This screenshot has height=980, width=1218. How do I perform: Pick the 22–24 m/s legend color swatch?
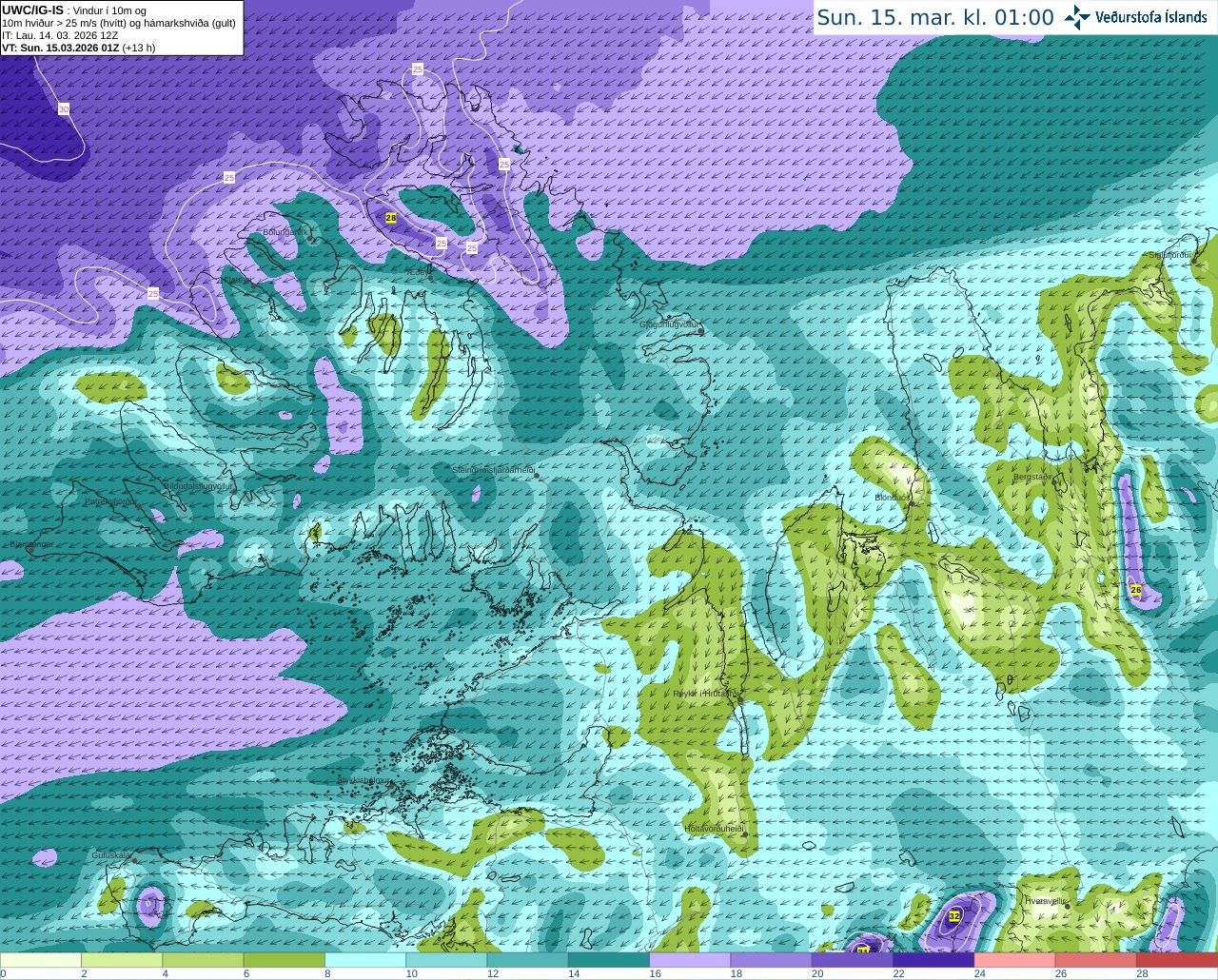tap(933, 960)
